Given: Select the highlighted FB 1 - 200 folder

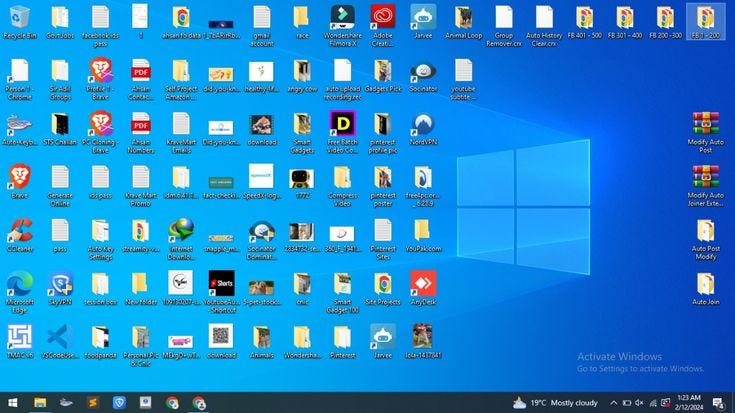Looking at the screenshot, I should pos(705,22).
